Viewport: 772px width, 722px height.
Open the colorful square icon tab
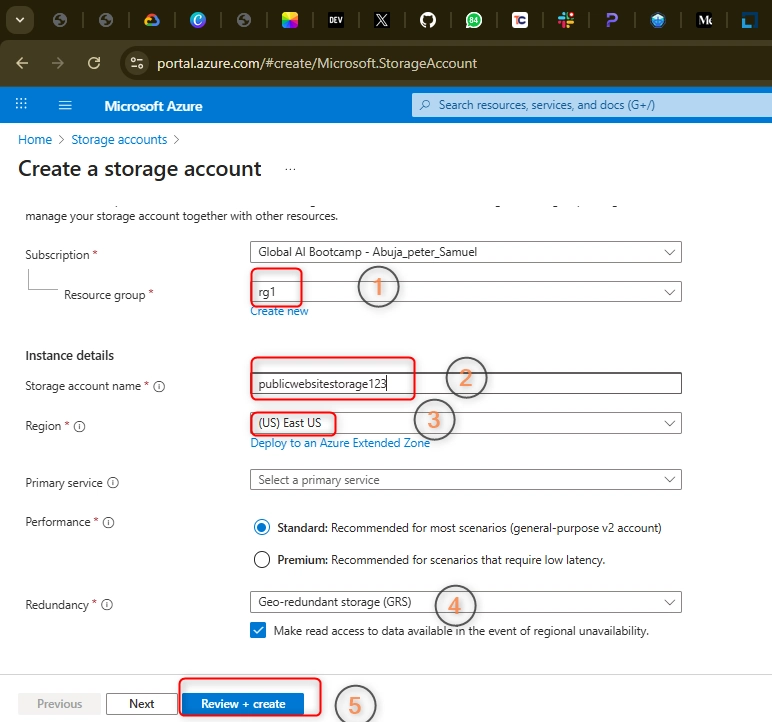pyautogui.click(x=290, y=20)
